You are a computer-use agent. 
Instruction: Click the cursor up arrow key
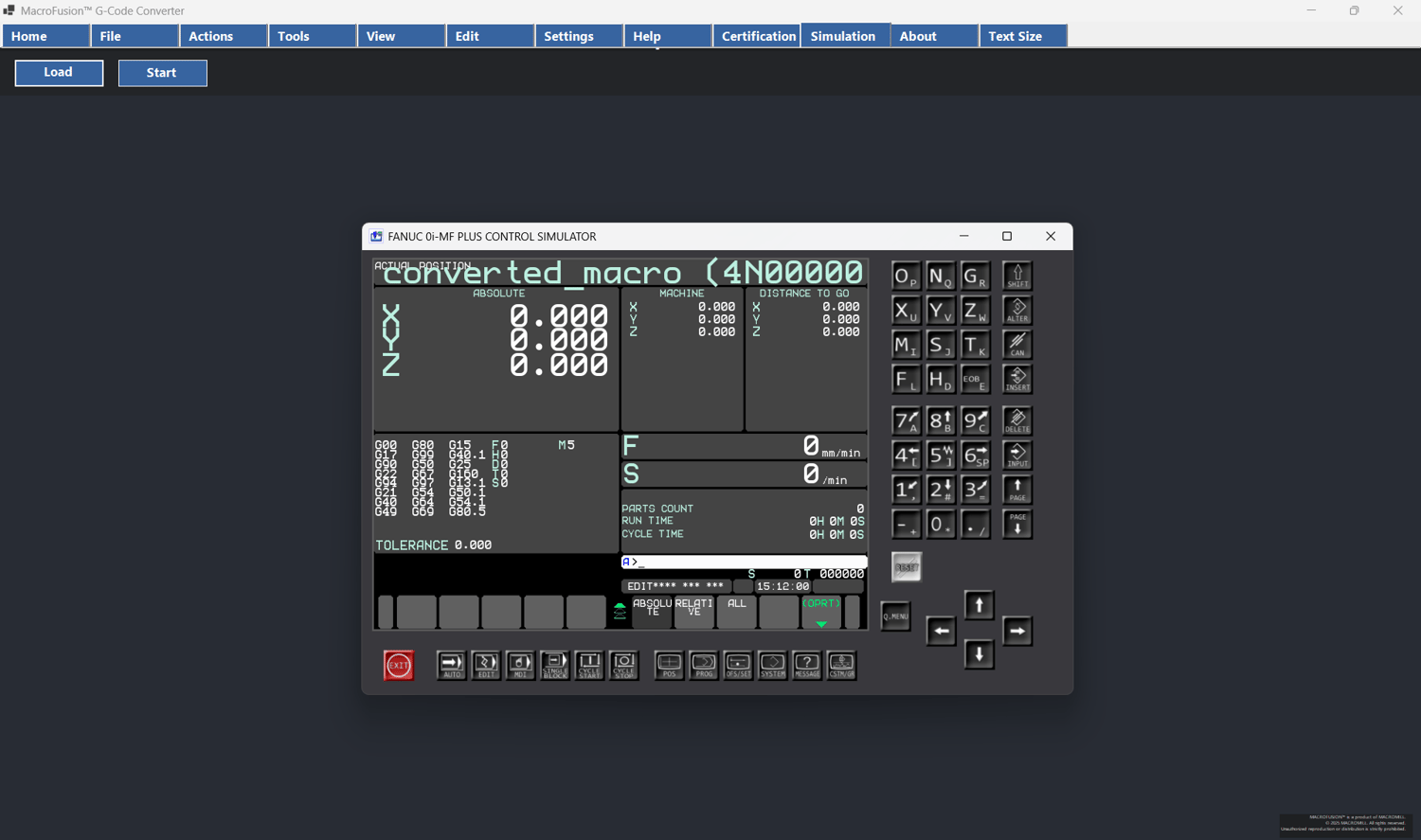(980, 605)
